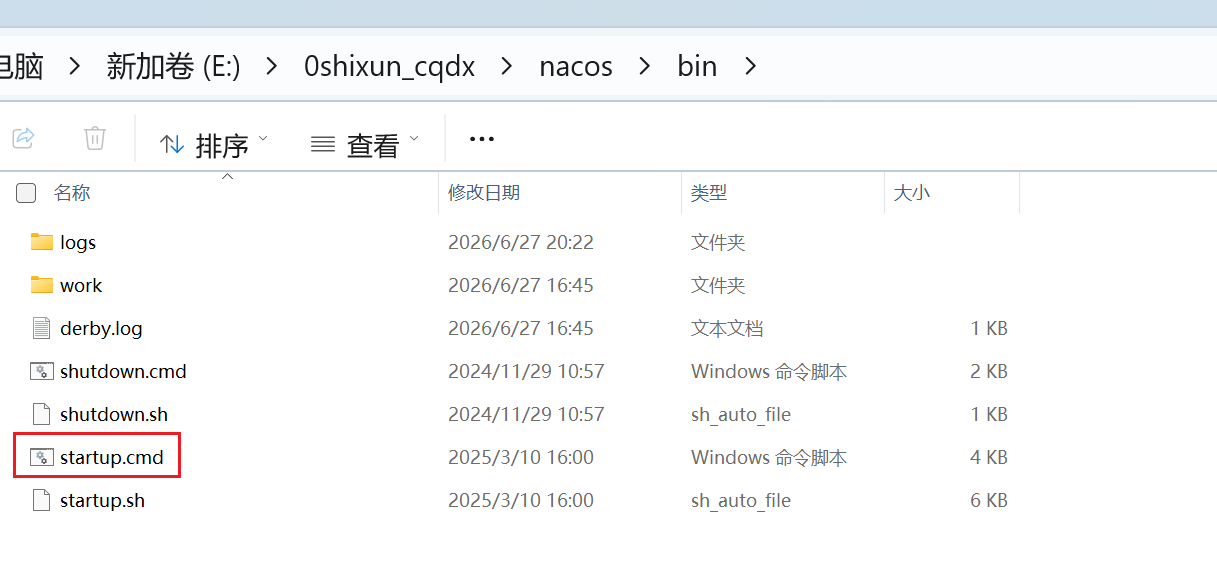The width and height of the screenshot is (1217, 570).
Task: Click the derby.log text file icon
Action: tap(41, 328)
